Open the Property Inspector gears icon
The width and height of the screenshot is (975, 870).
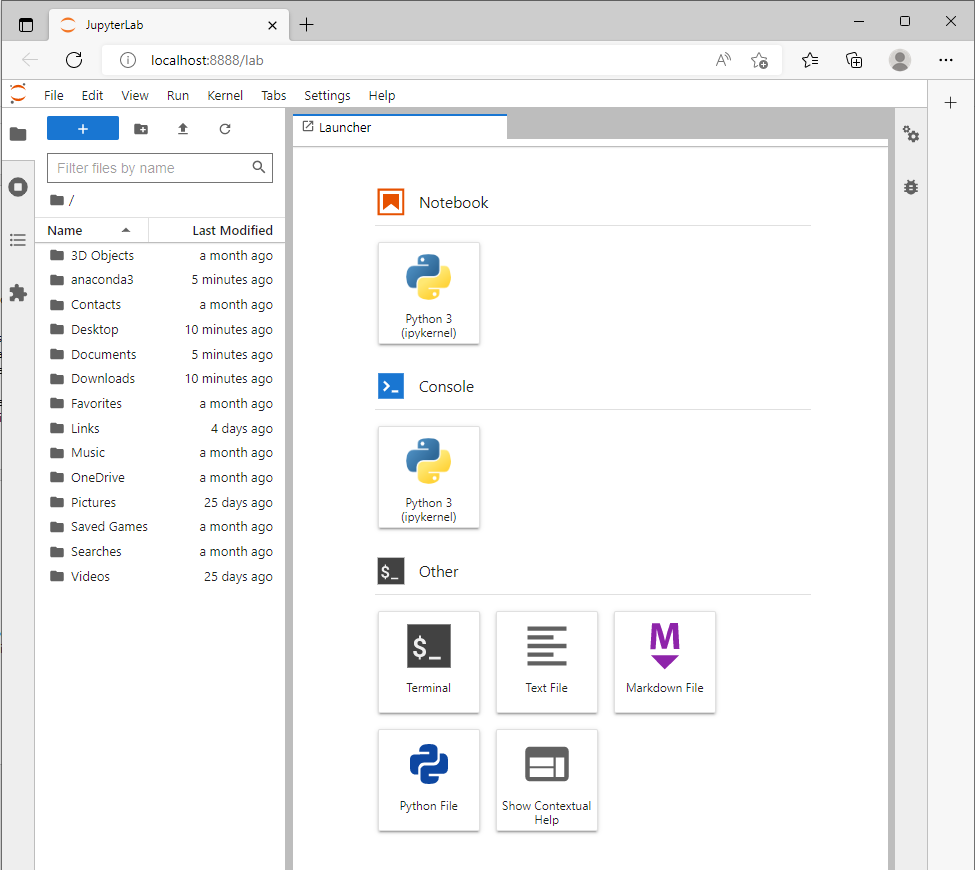(x=911, y=134)
